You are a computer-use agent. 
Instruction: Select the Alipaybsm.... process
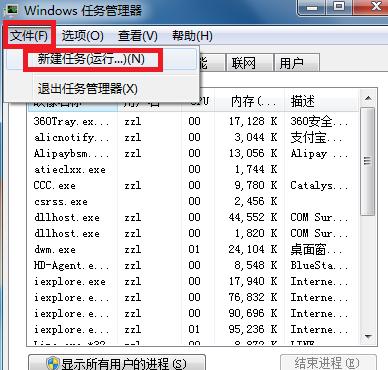coord(193,153)
